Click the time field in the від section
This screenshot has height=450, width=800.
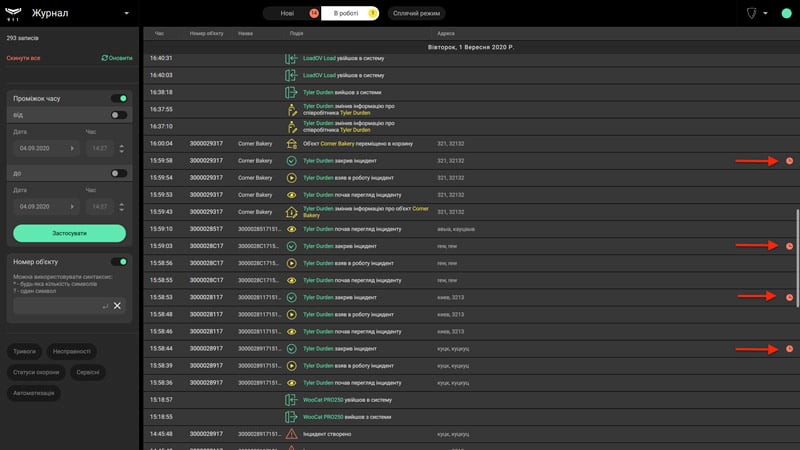click(x=100, y=148)
